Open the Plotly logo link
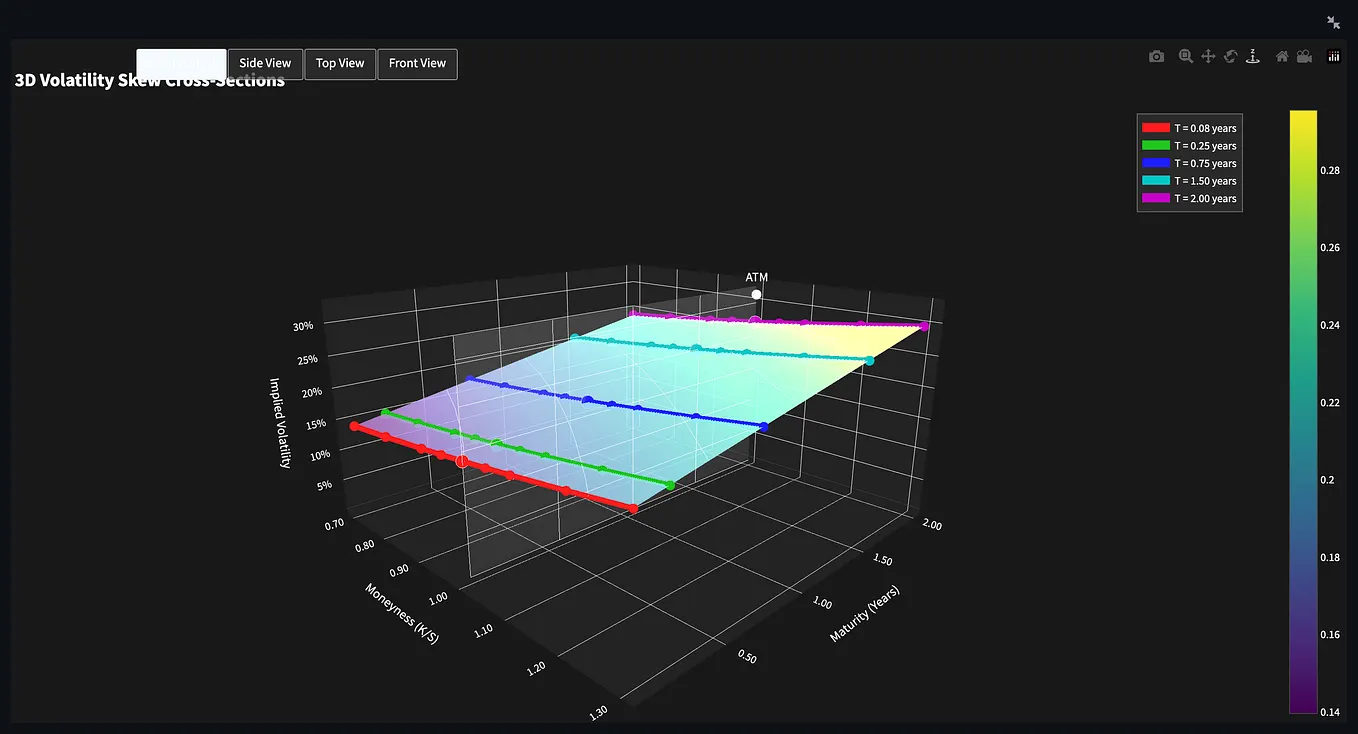The image size is (1358, 734). click(x=1333, y=57)
